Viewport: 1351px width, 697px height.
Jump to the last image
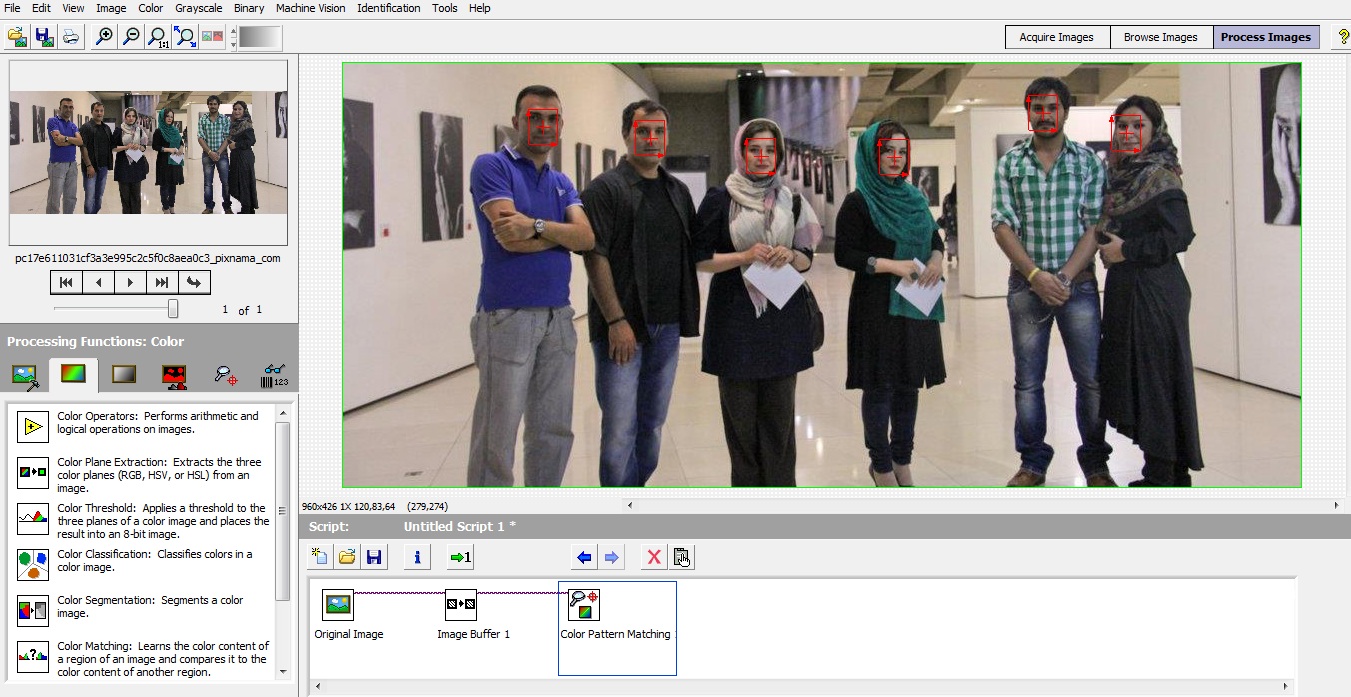[x=163, y=282]
